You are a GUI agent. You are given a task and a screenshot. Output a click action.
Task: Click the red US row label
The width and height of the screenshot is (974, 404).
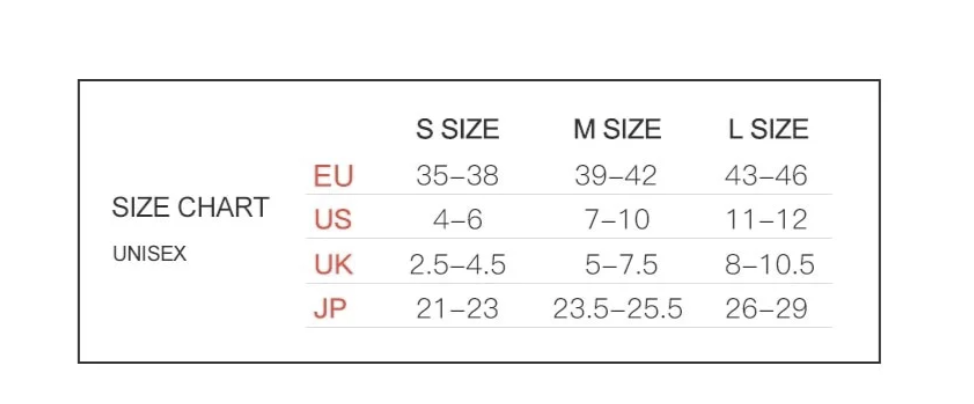[x=333, y=219]
